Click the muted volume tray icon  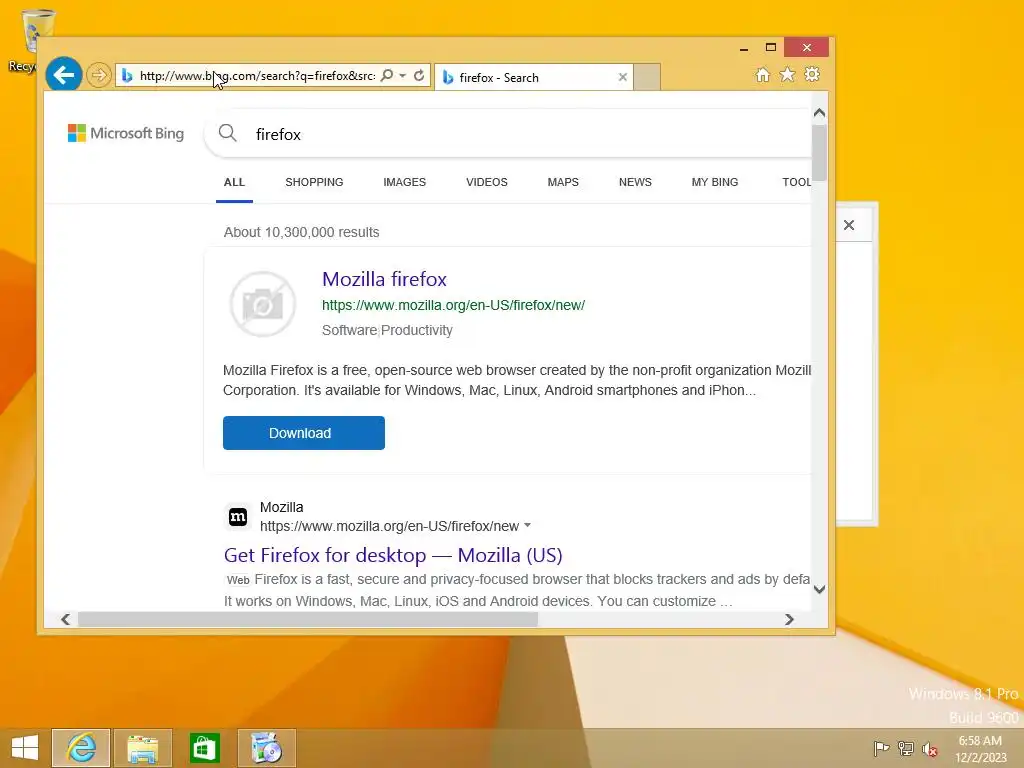pos(930,749)
